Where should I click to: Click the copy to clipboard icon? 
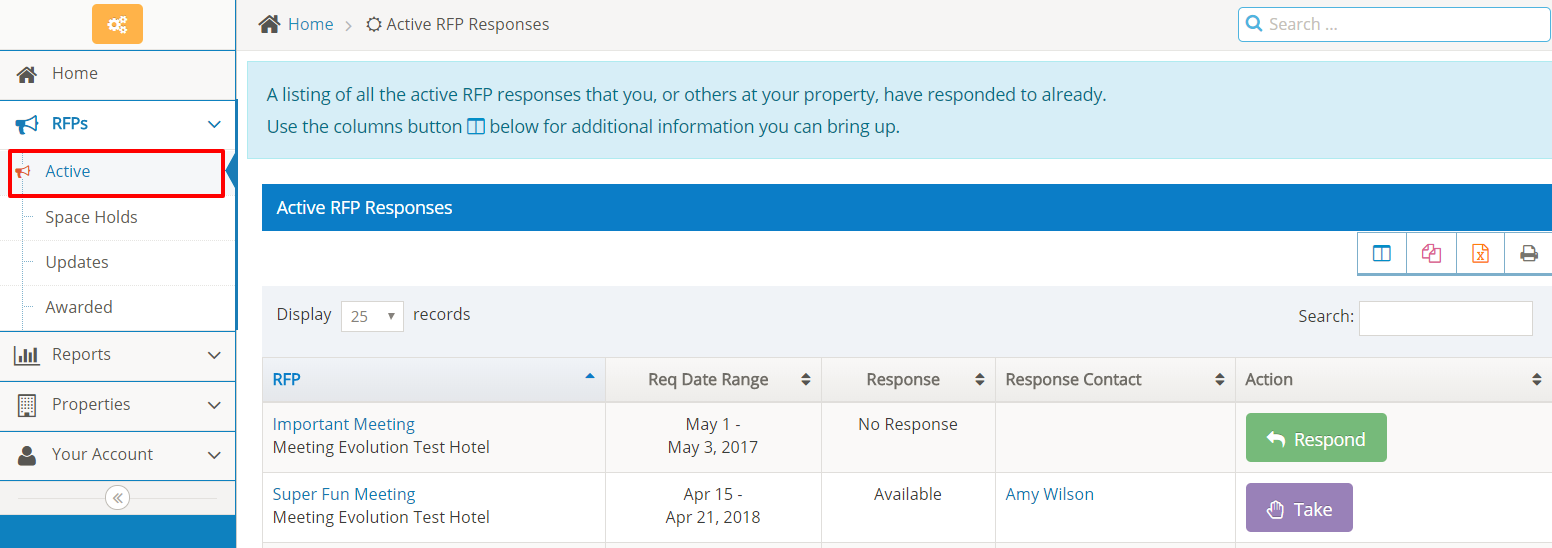(1431, 254)
